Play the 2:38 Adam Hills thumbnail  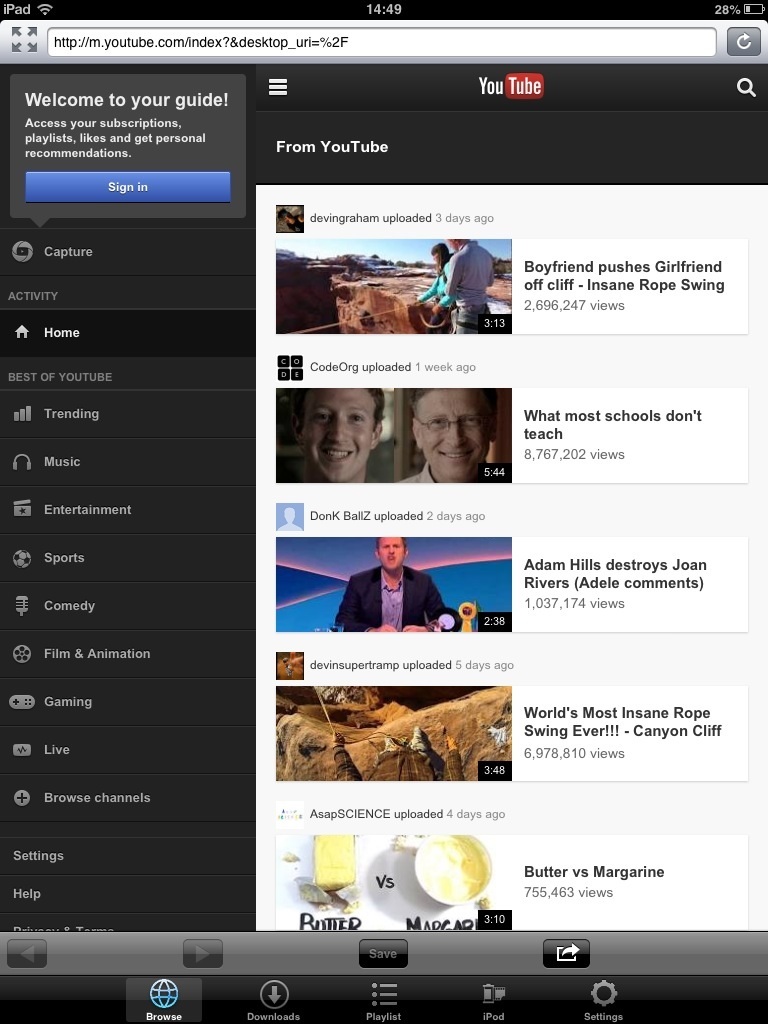[394, 584]
